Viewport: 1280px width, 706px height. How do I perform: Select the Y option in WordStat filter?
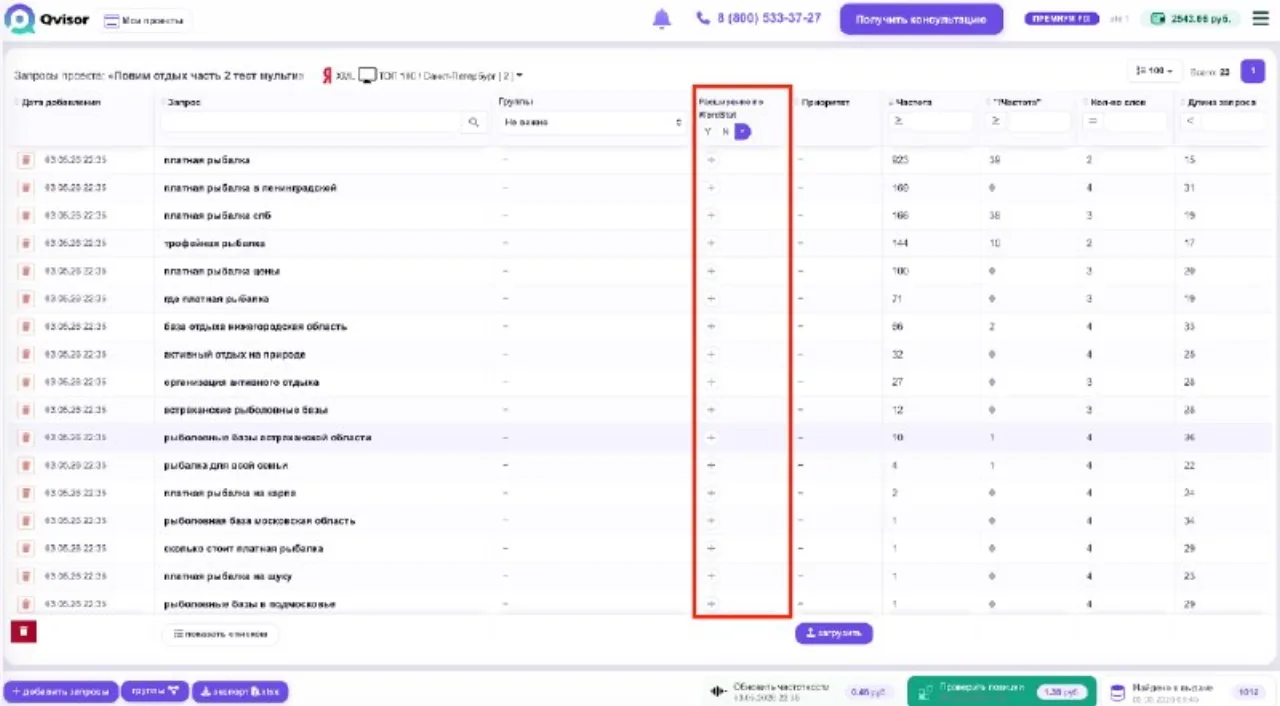coord(708,131)
